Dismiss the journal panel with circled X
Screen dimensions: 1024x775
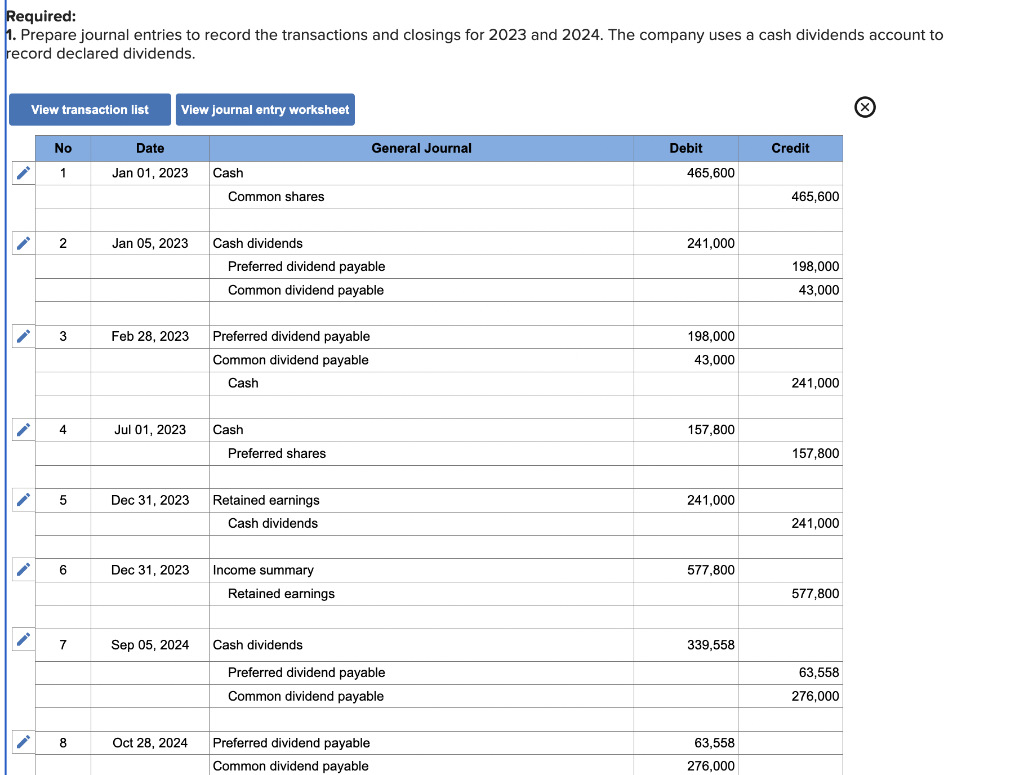point(864,107)
